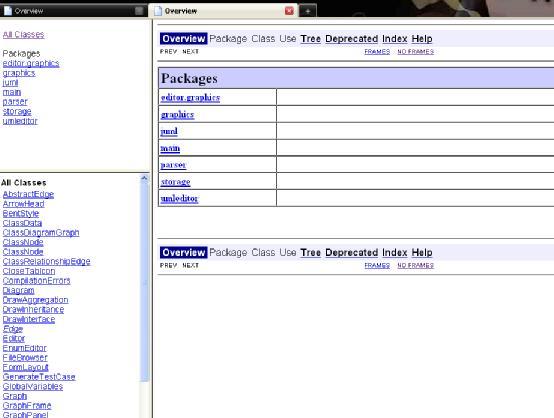
Task: Open umleditor in the left package list
Action: click(x=20, y=121)
